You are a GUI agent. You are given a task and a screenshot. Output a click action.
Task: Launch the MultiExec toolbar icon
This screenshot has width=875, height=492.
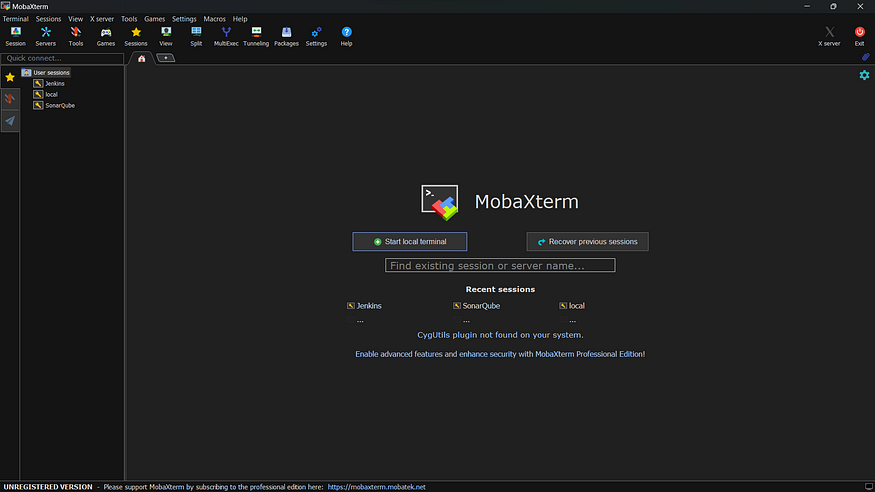226,36
